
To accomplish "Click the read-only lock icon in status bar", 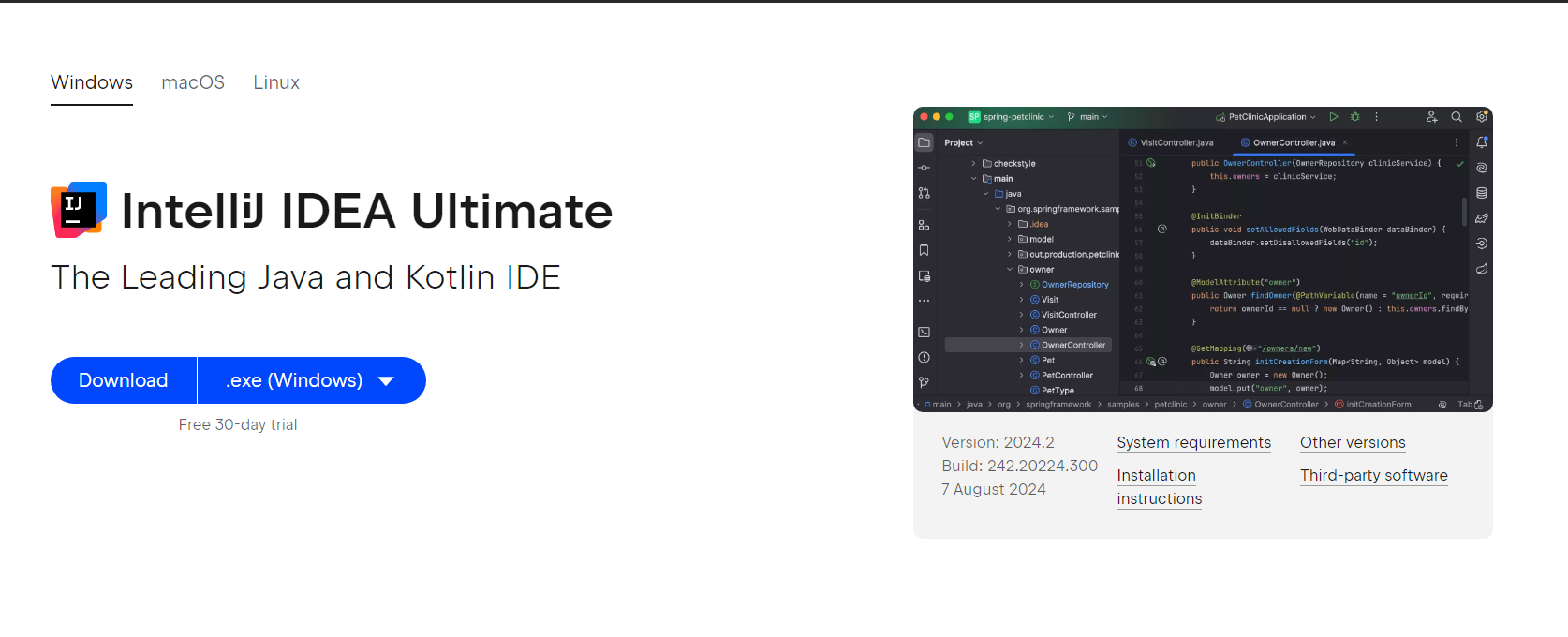I will tap(1478, 405).
